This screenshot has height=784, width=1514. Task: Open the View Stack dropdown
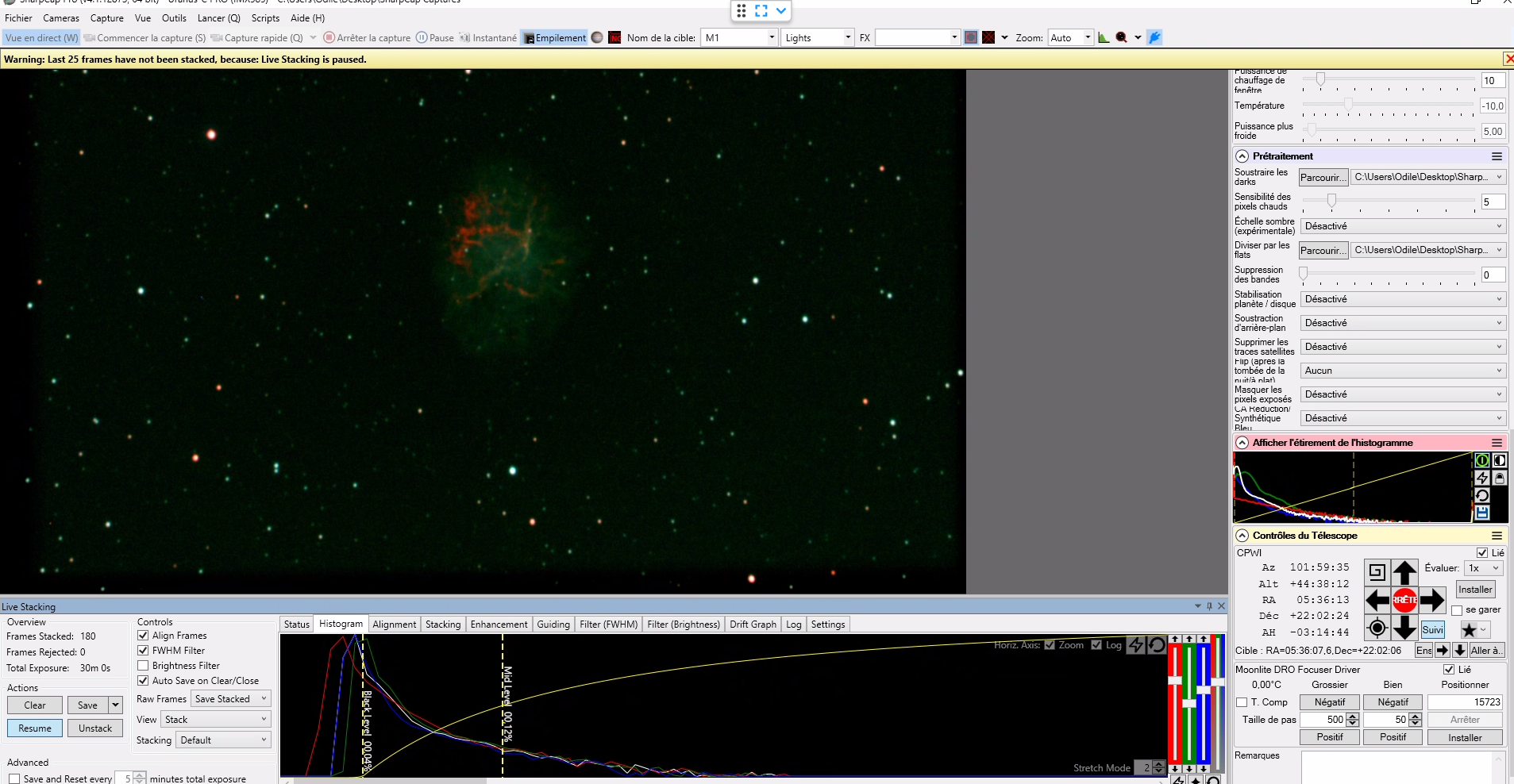pyautogui.click(x=216, y=720)
